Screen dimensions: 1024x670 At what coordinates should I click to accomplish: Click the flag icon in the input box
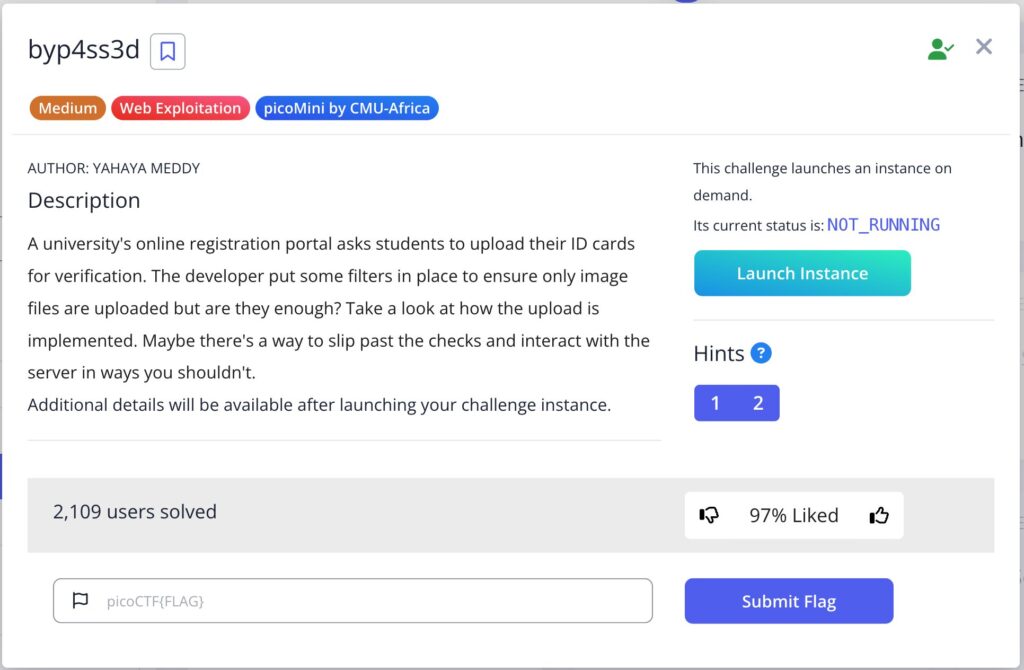pos(80,601)
